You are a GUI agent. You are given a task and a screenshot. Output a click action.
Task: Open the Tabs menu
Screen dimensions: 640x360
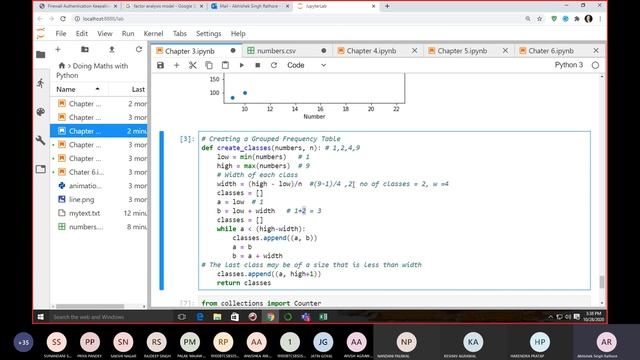(x=179, y=33)
